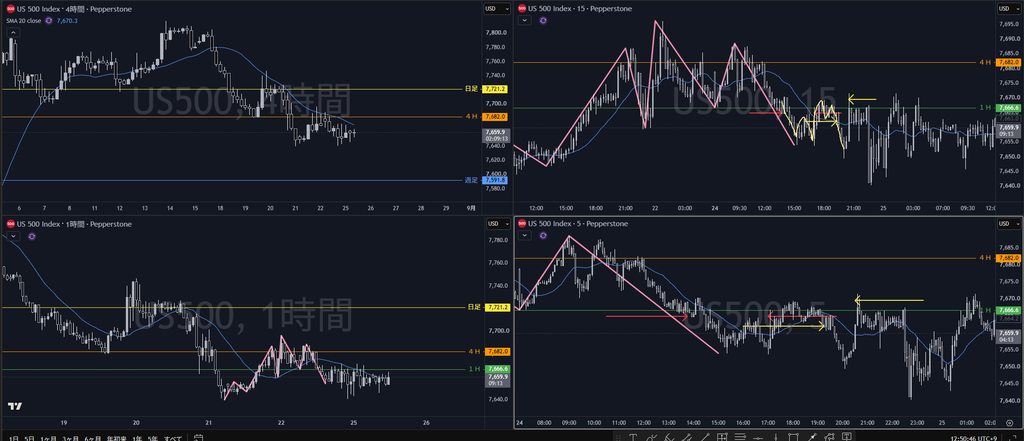This screenshot has width=1024, height=441.
Task: Select the 1日 date range tab
Action: [x=13, y=438]
